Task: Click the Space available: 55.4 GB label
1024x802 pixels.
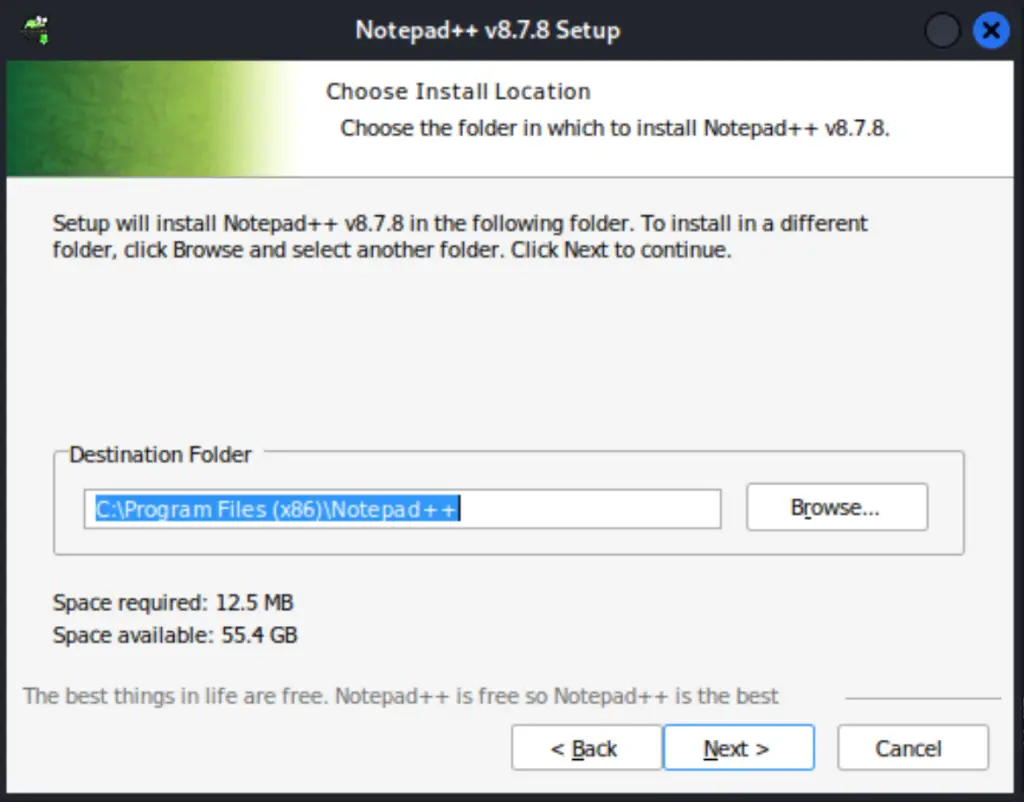Action: point(177,635)
